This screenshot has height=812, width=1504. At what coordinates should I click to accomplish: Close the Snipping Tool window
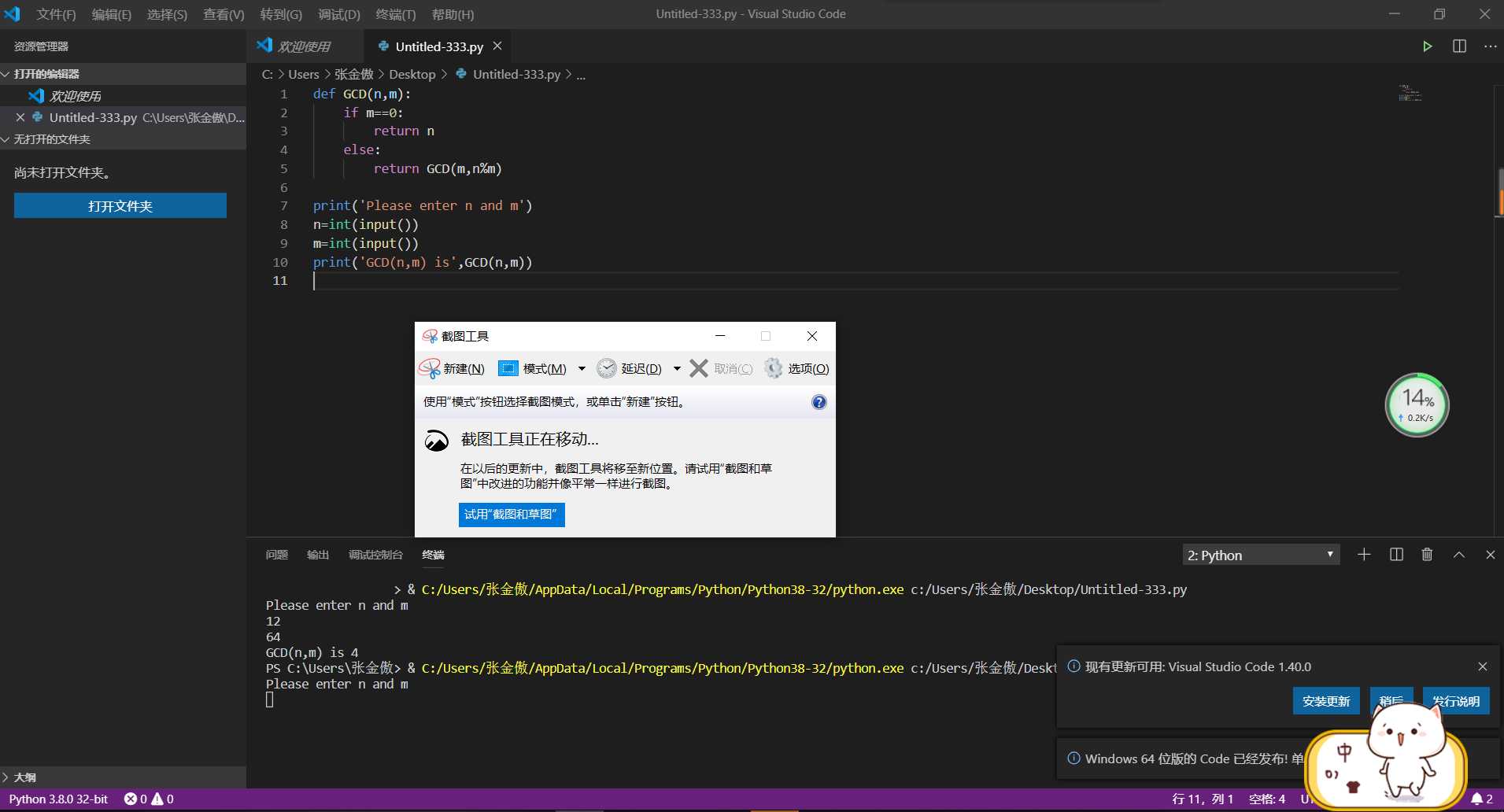click(812, 336)
